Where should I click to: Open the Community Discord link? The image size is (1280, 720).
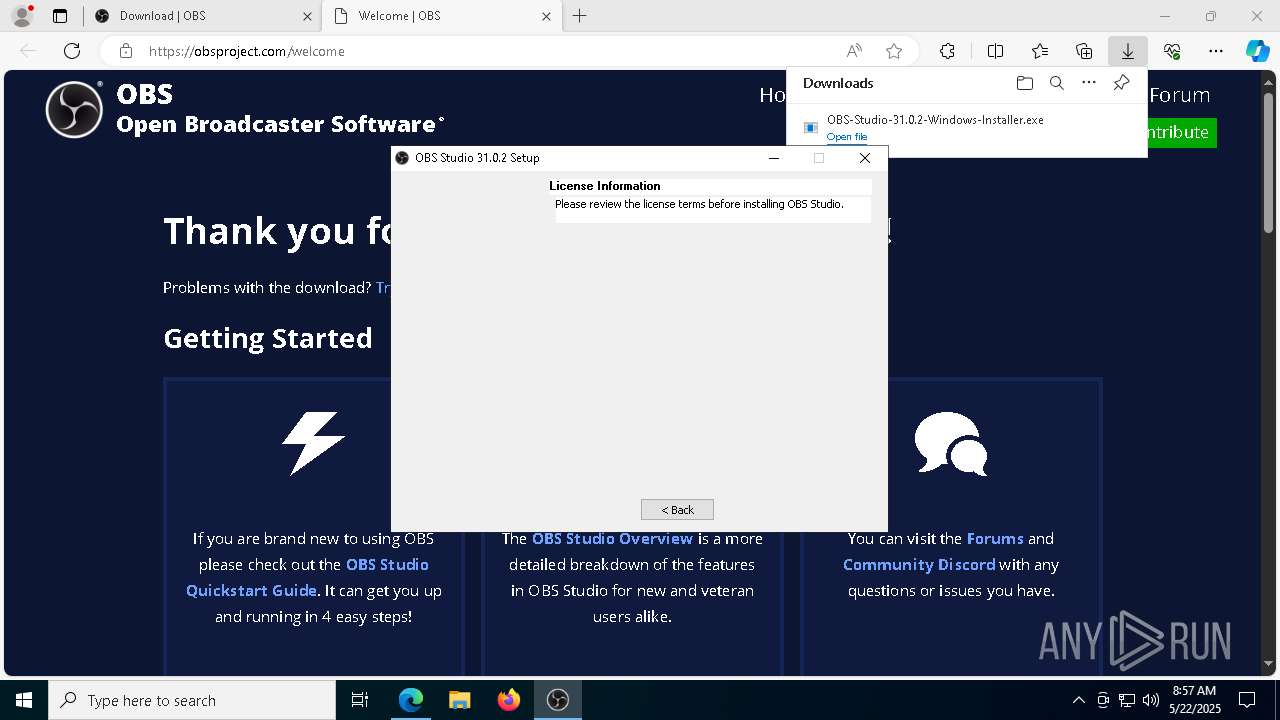pos(919,564)
